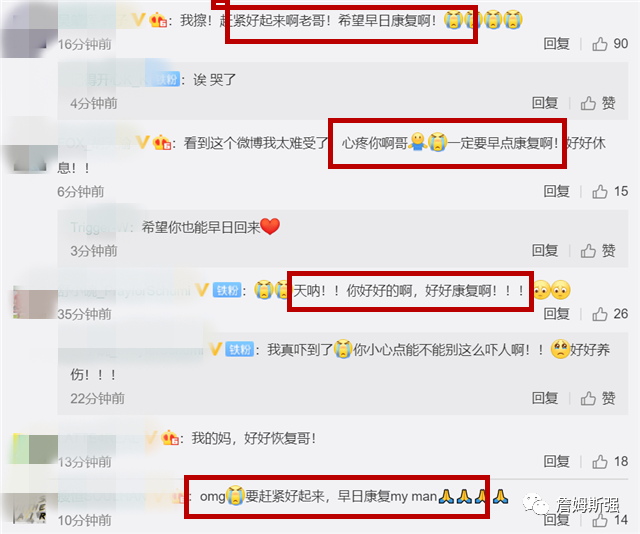Click the blue 铁粉 badge at 35分钟前
The image size is (640, 534).
coord(227,290)
